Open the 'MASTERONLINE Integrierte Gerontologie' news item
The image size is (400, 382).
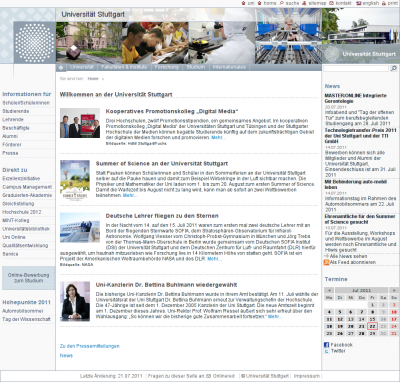[356, 98]
